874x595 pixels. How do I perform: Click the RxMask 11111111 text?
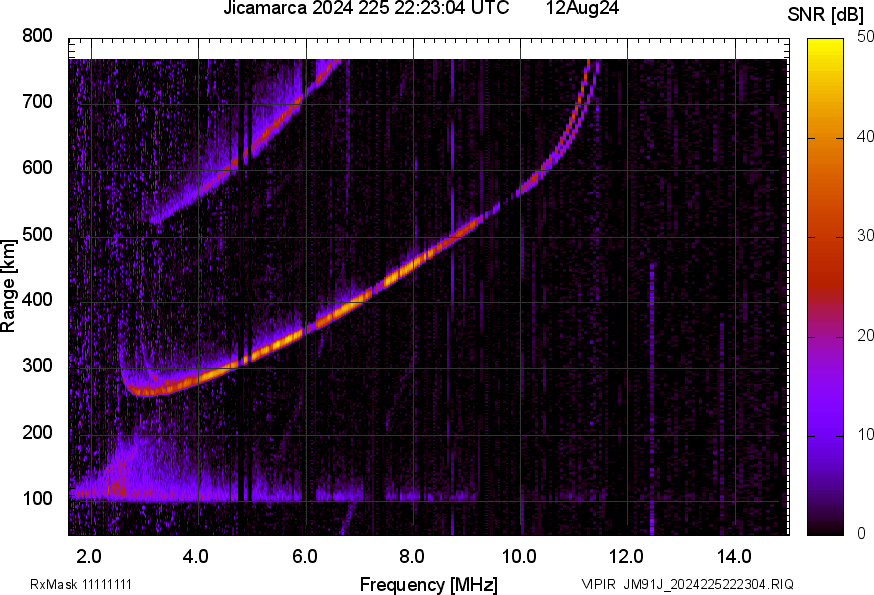point(81,584)
